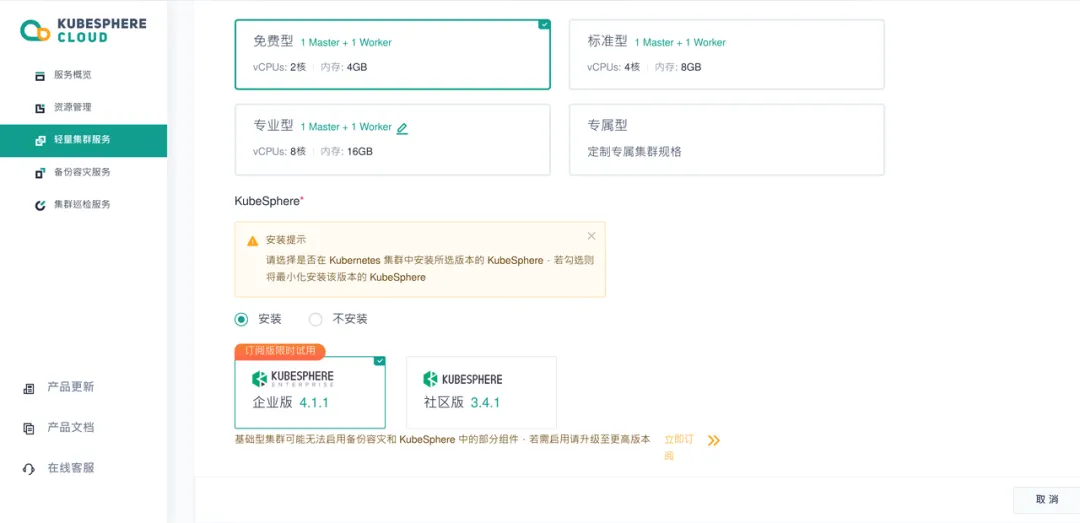This screenshot has width=1080, height=523.
Task: Click the 安装提示 heading
Action: point(286,240)
